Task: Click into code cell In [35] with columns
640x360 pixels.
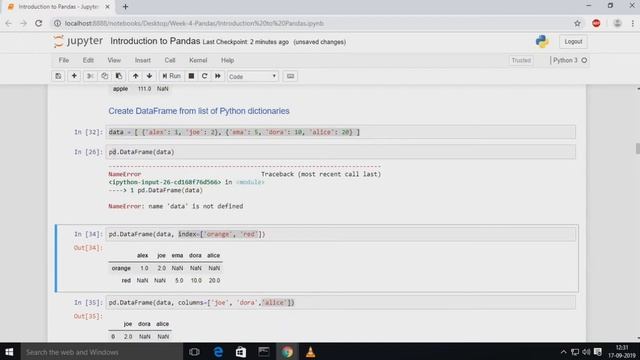Action: click(341, 303)
